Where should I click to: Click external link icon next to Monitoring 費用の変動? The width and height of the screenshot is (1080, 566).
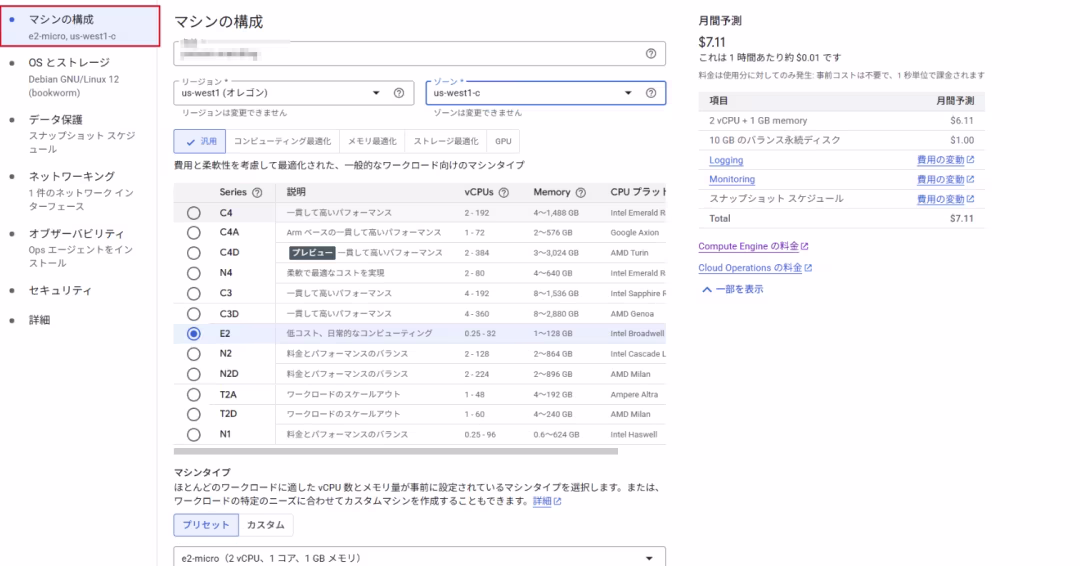point(970,179)
